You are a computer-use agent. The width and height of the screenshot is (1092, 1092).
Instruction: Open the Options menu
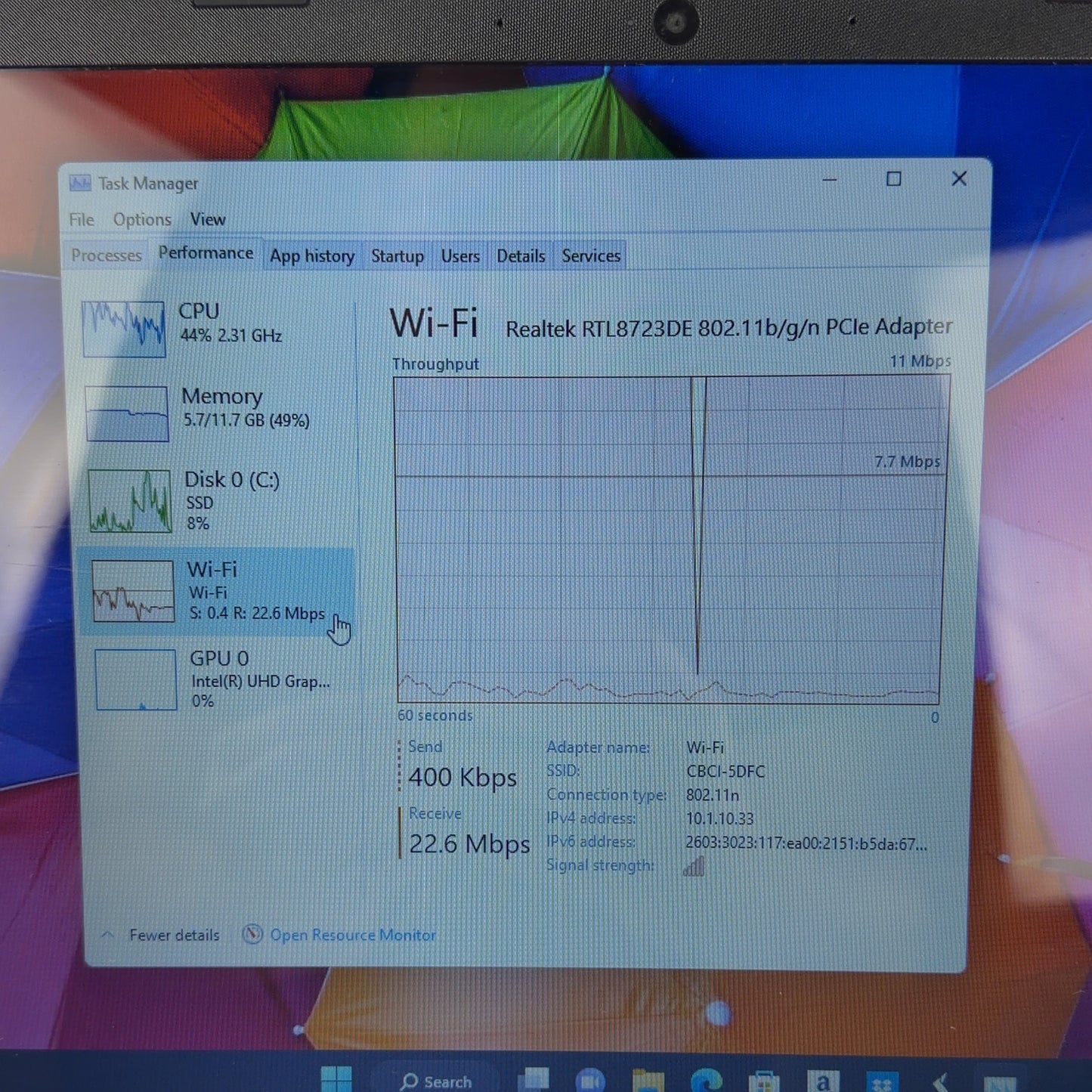[x=142, y=220]
